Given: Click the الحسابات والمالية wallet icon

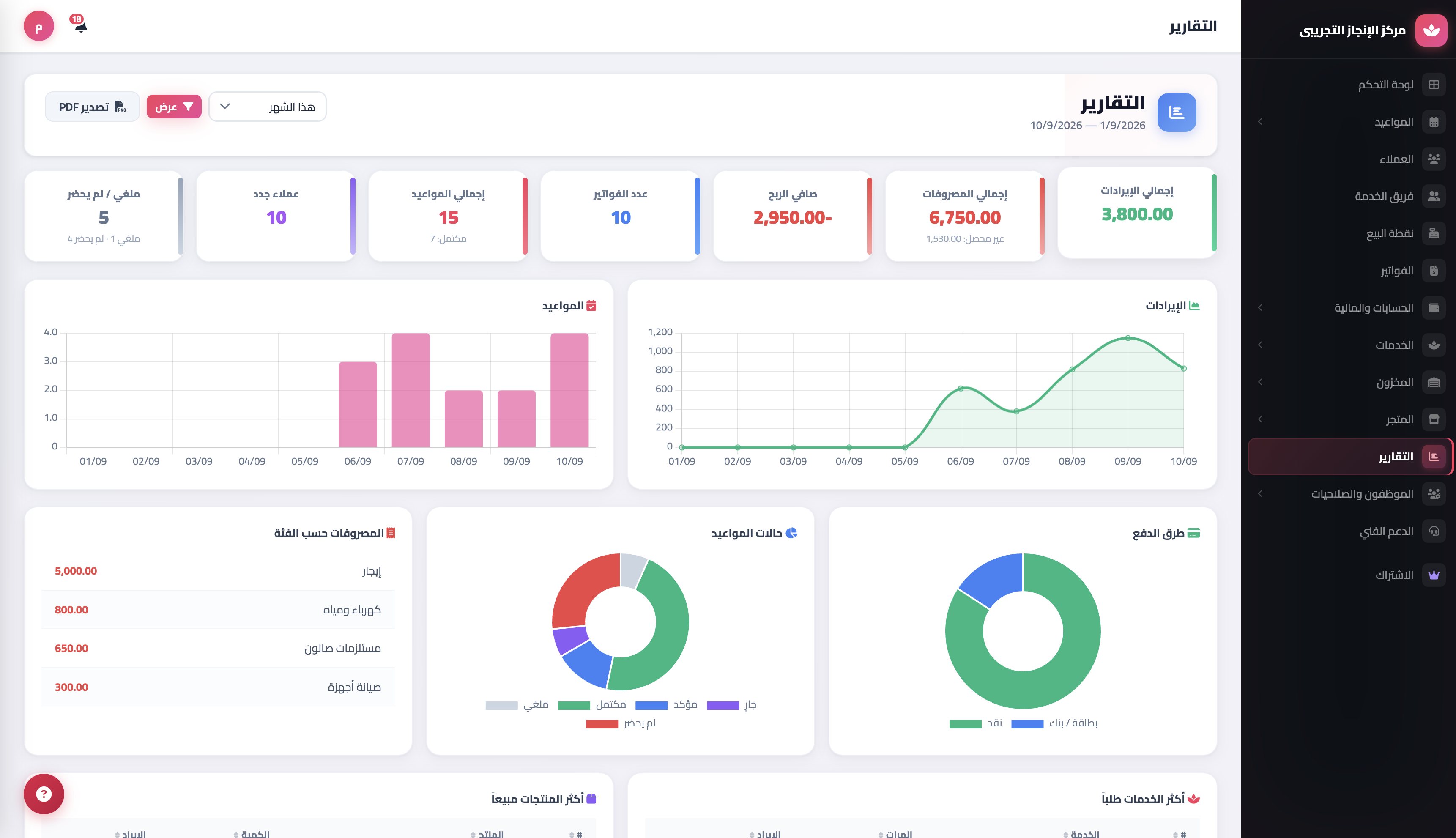Looking at the screenshot, I should [x=1434, y=307].
